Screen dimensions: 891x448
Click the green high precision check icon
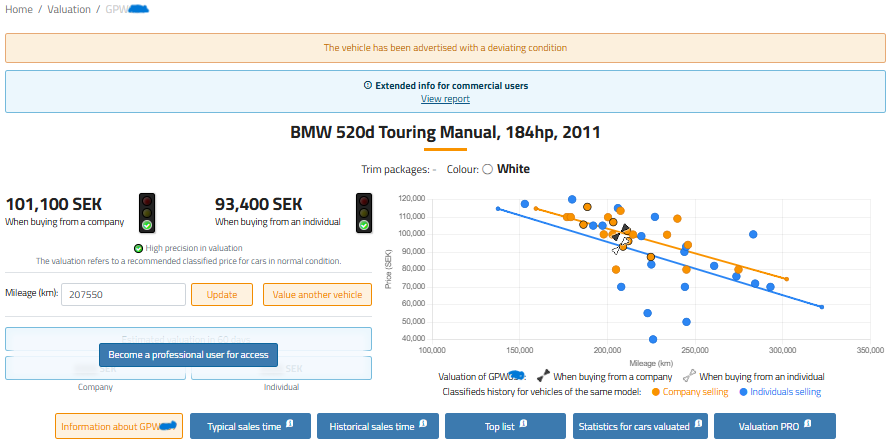click(139, 248)
